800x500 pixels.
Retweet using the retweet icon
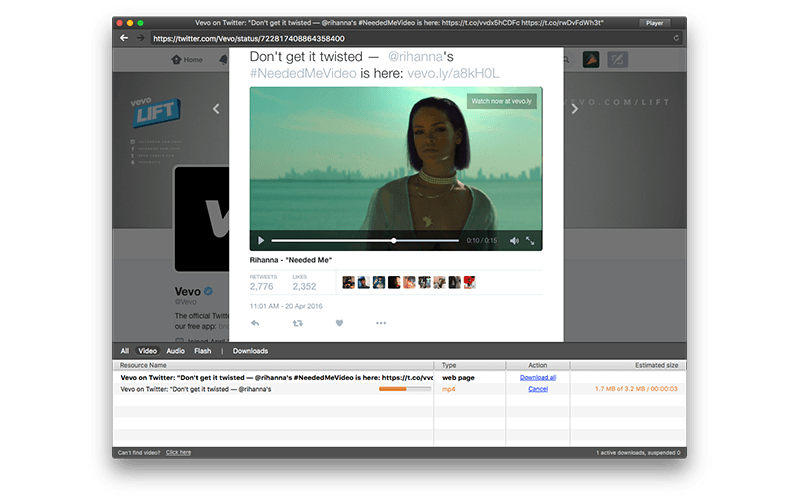point(297,323)
